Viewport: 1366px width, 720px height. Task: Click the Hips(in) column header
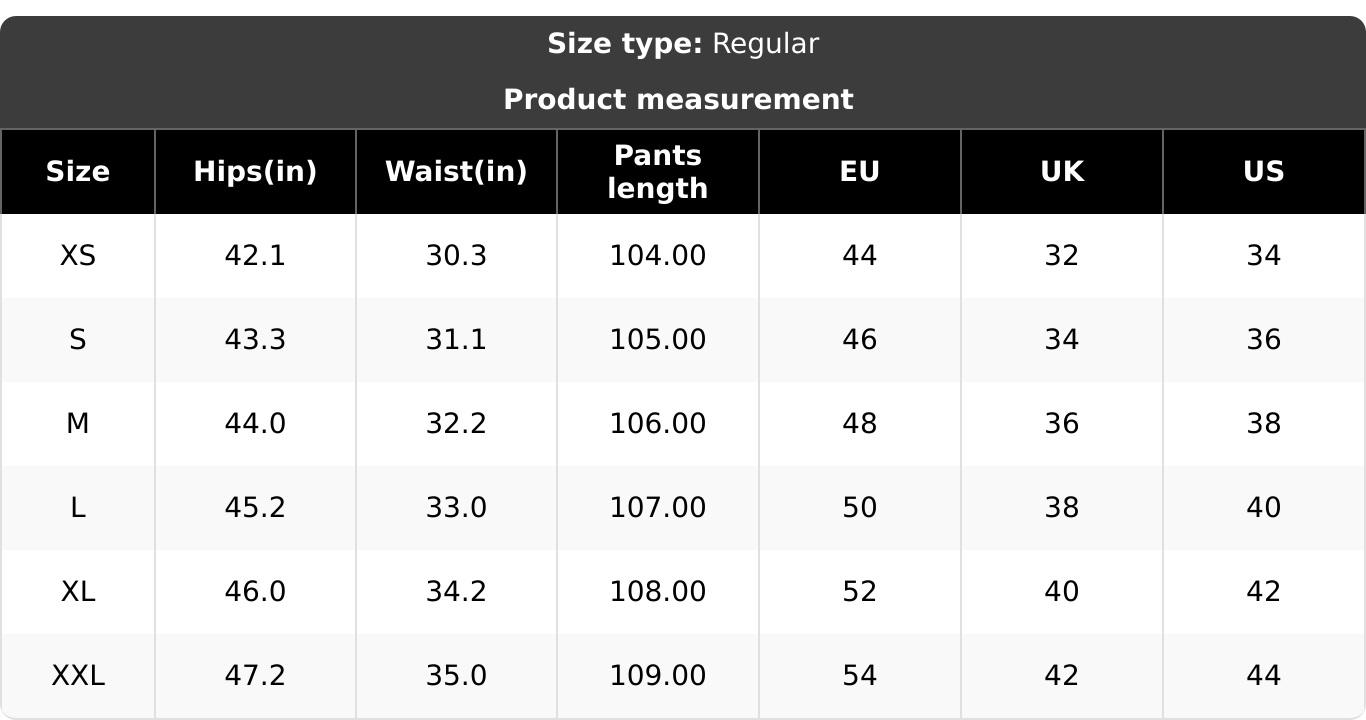pyautogui.click(x=255, y=172)
